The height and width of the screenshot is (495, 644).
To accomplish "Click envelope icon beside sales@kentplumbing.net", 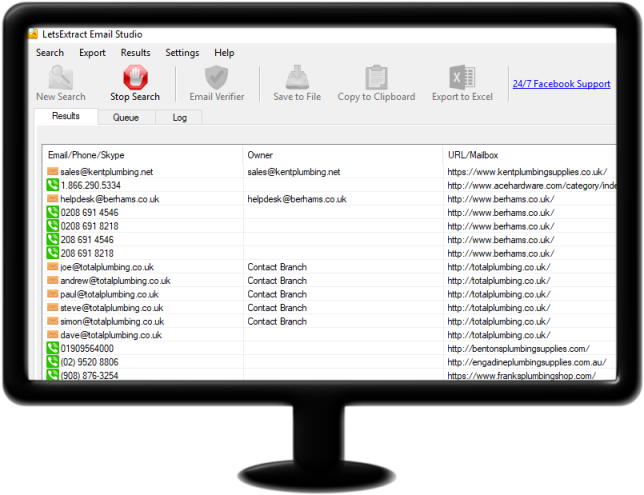I will [x=52, y=171].
